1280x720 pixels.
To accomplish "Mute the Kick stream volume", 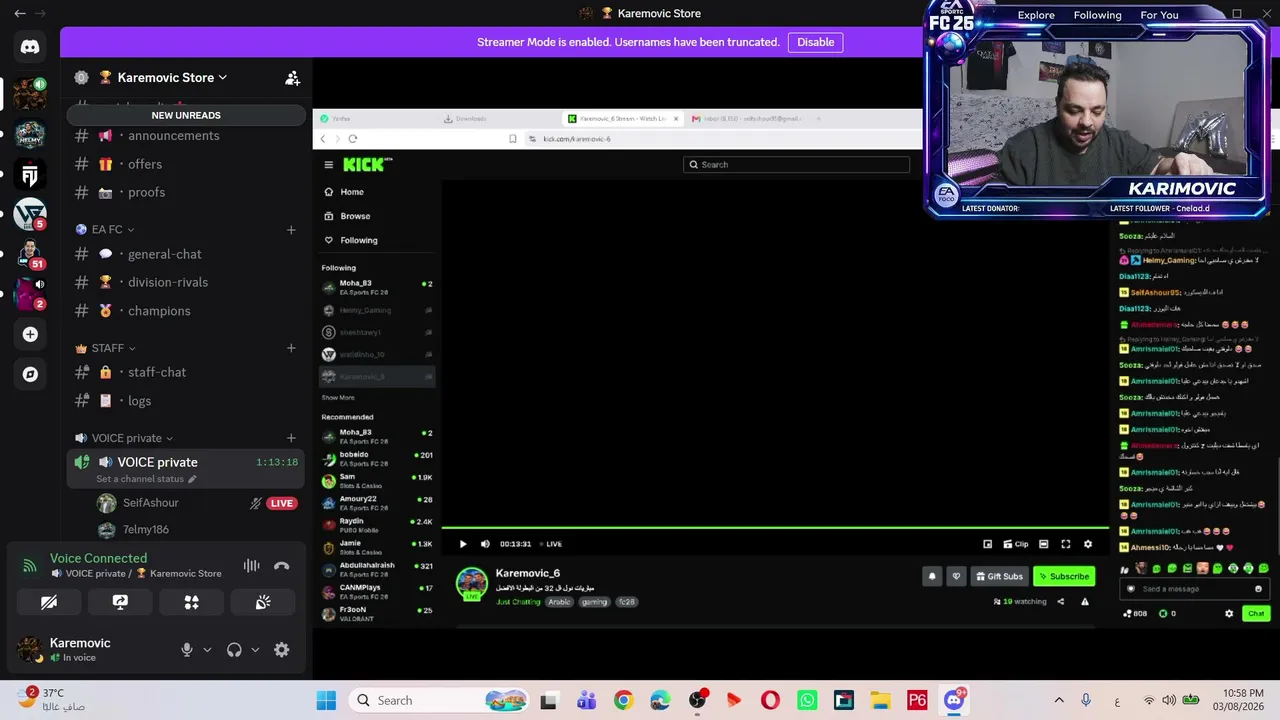I will click(485, 544).
